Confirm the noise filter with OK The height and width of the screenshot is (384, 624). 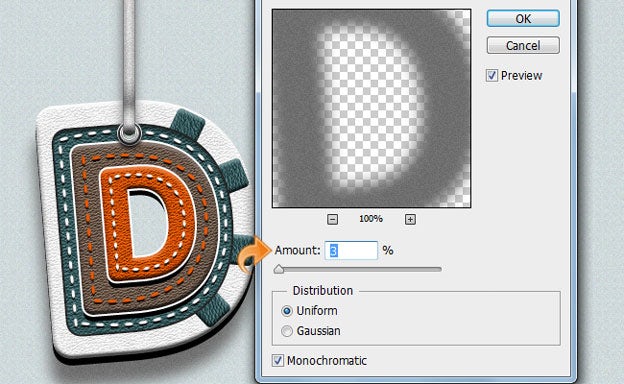(x=523, y=19)
